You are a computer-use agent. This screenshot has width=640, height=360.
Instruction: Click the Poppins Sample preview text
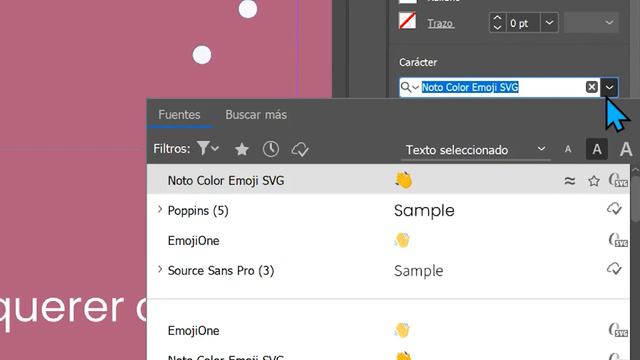pyautogui.click(x=424, y=211)
